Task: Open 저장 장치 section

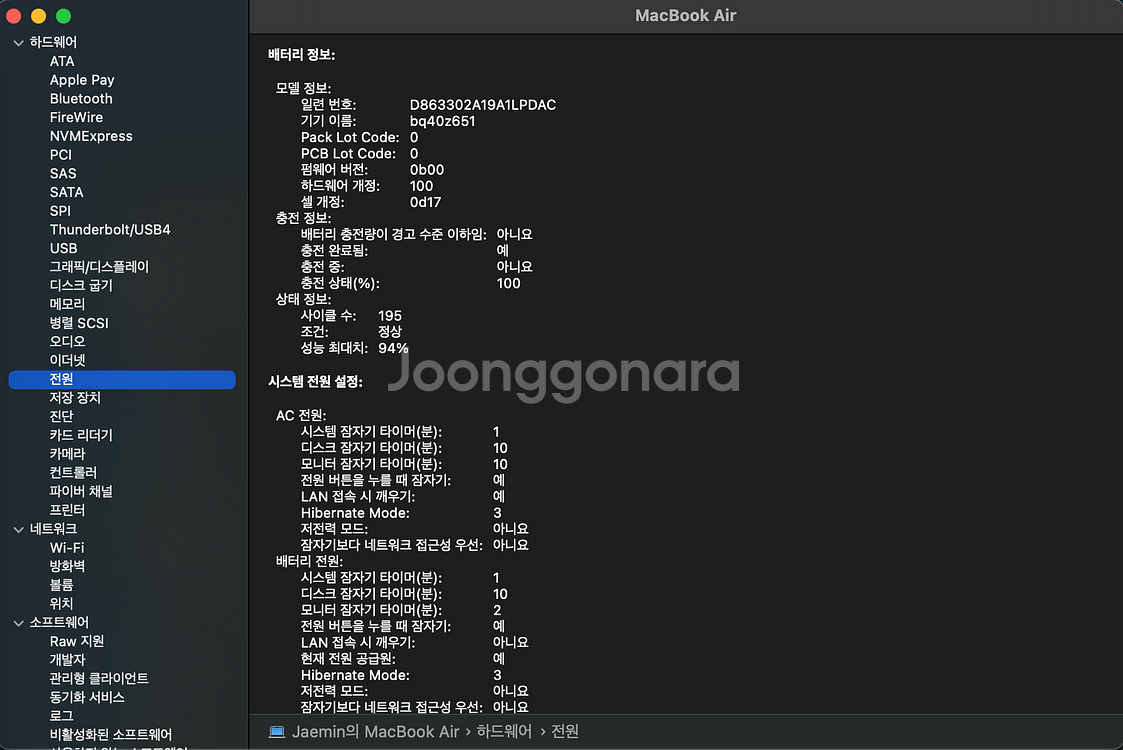Action: pyautogui.click(x=75, y=398)
